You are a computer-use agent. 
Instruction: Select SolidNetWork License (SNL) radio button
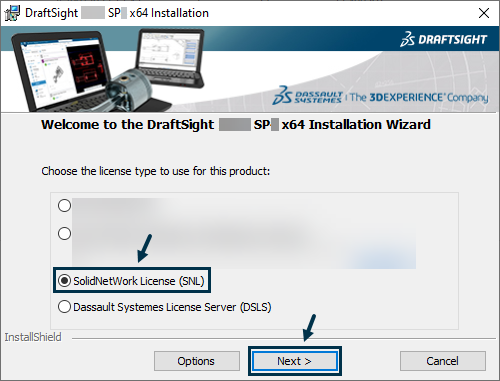coord(64,281)
